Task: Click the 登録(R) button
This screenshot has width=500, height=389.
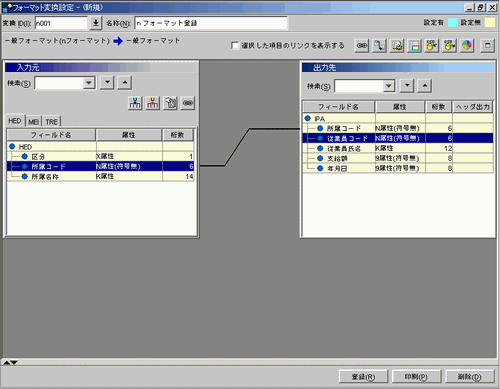Action: click(x=363, y=377)
